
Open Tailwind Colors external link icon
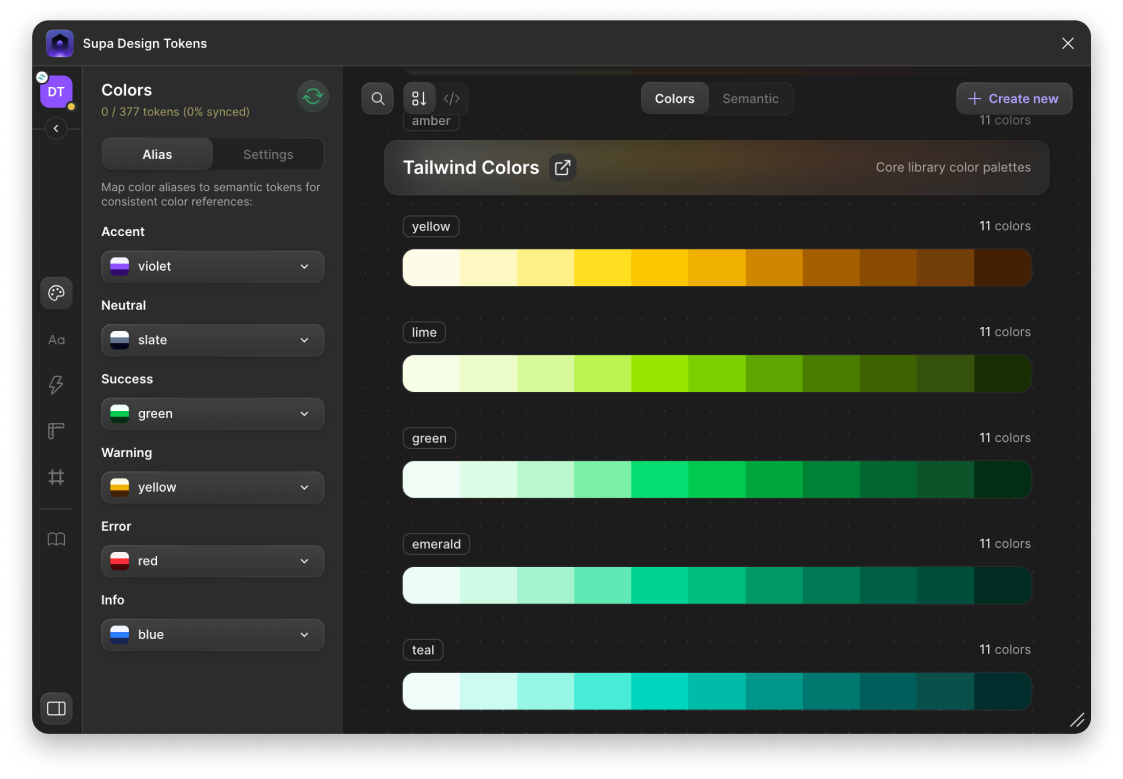coord(563,168)
